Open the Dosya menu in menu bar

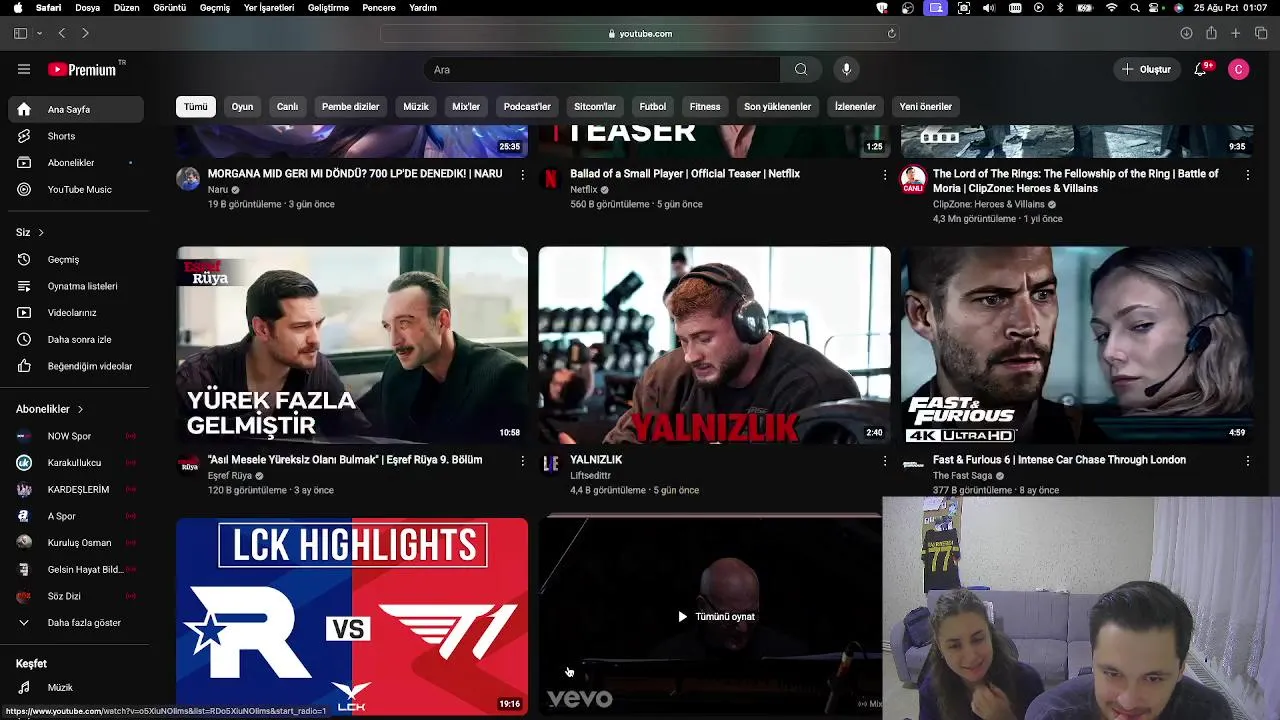pyautogui.click(x=87, y=7)
